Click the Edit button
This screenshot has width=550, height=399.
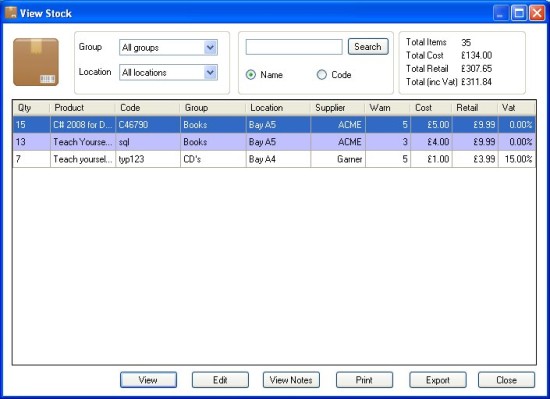(x=220, y=380)
